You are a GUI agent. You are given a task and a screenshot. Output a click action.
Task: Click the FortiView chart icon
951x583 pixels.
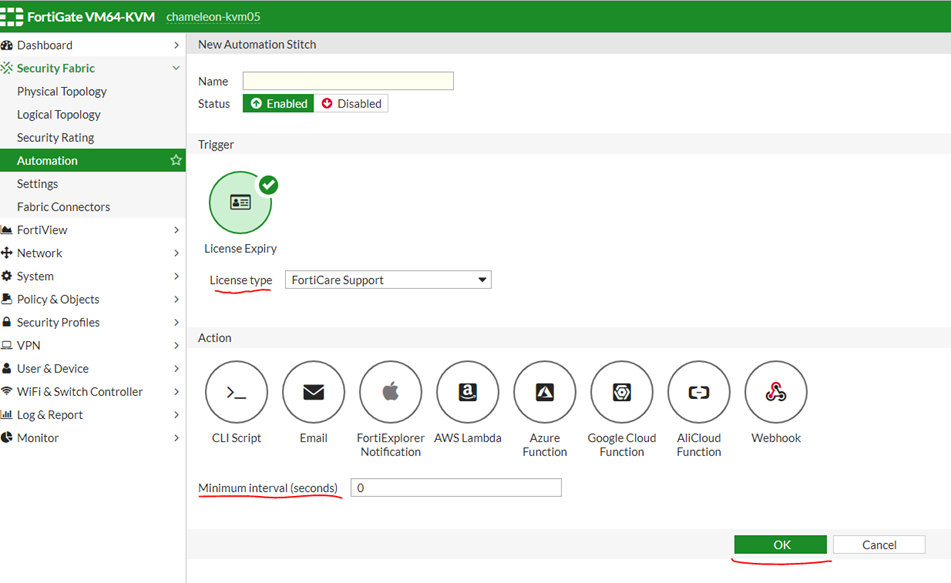tap(7, 230)
